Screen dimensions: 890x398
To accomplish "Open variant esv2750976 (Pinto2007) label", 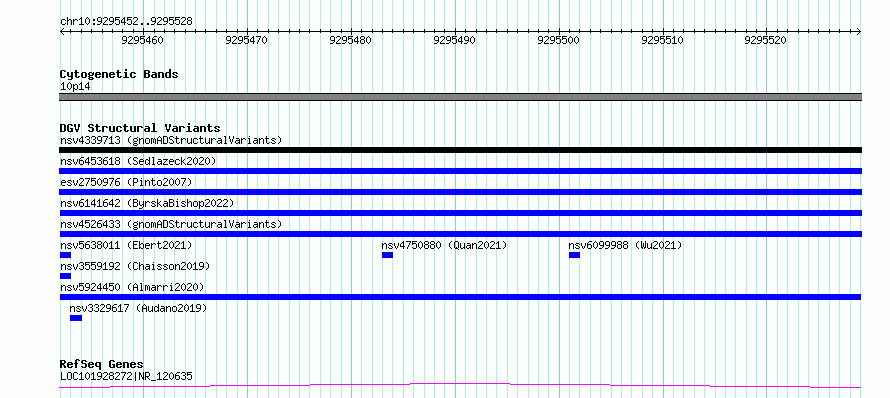I will pos(126,182).
